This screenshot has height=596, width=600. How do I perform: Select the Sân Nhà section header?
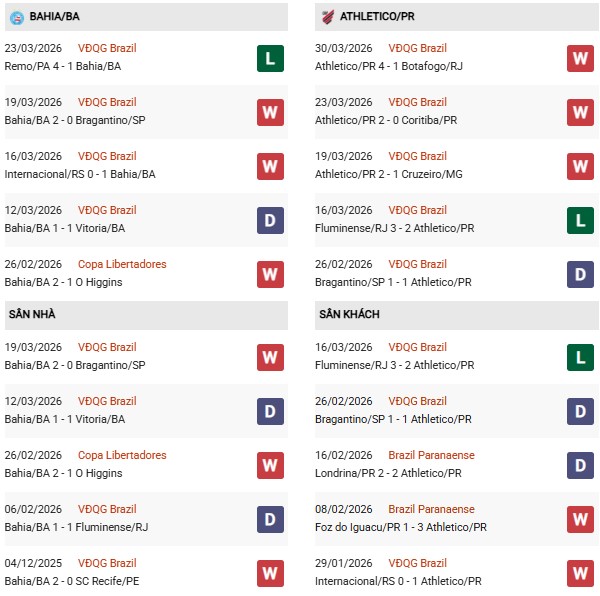click(32, 314)
